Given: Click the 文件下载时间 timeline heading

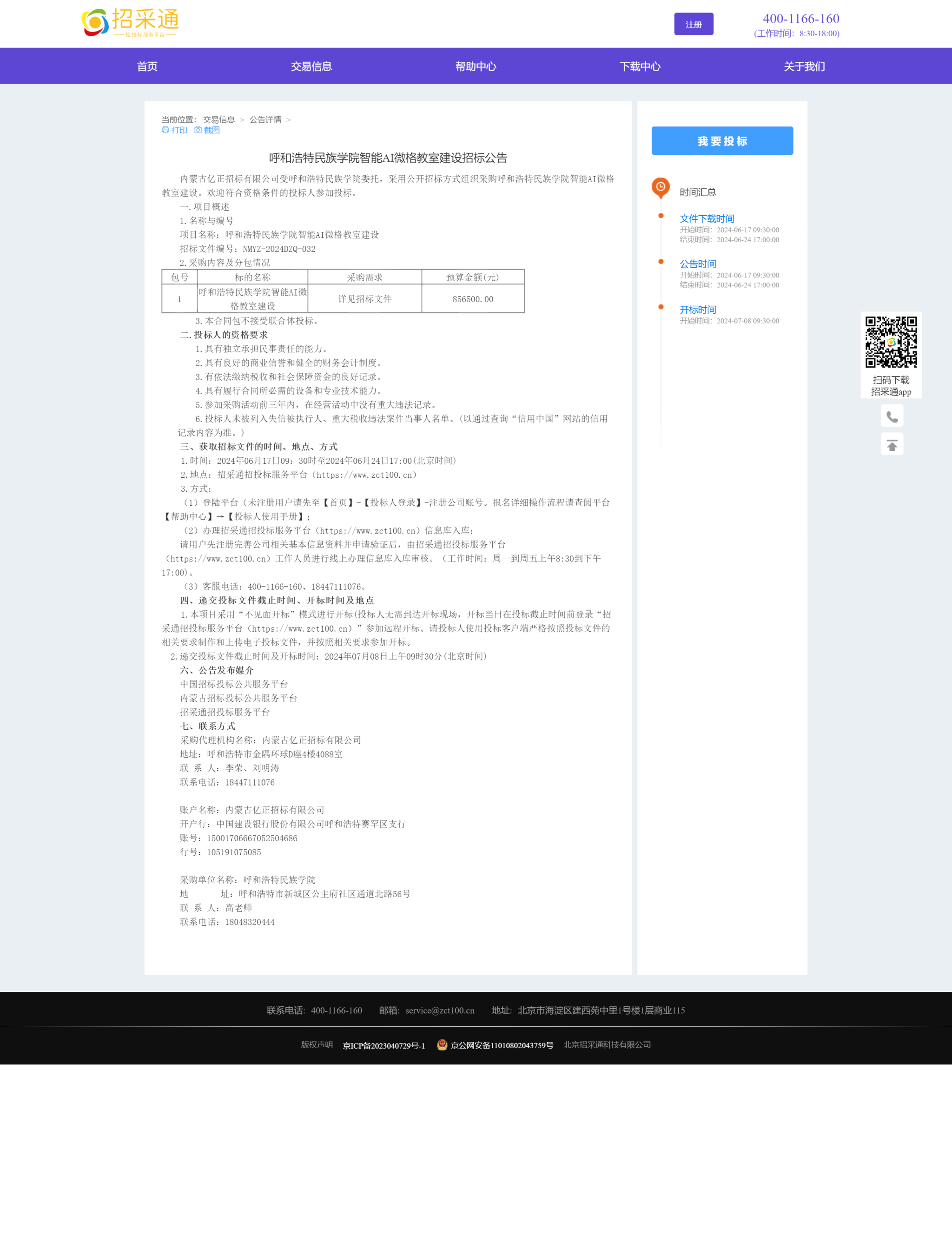Looking at the screenshot, I should coord(707,218).
